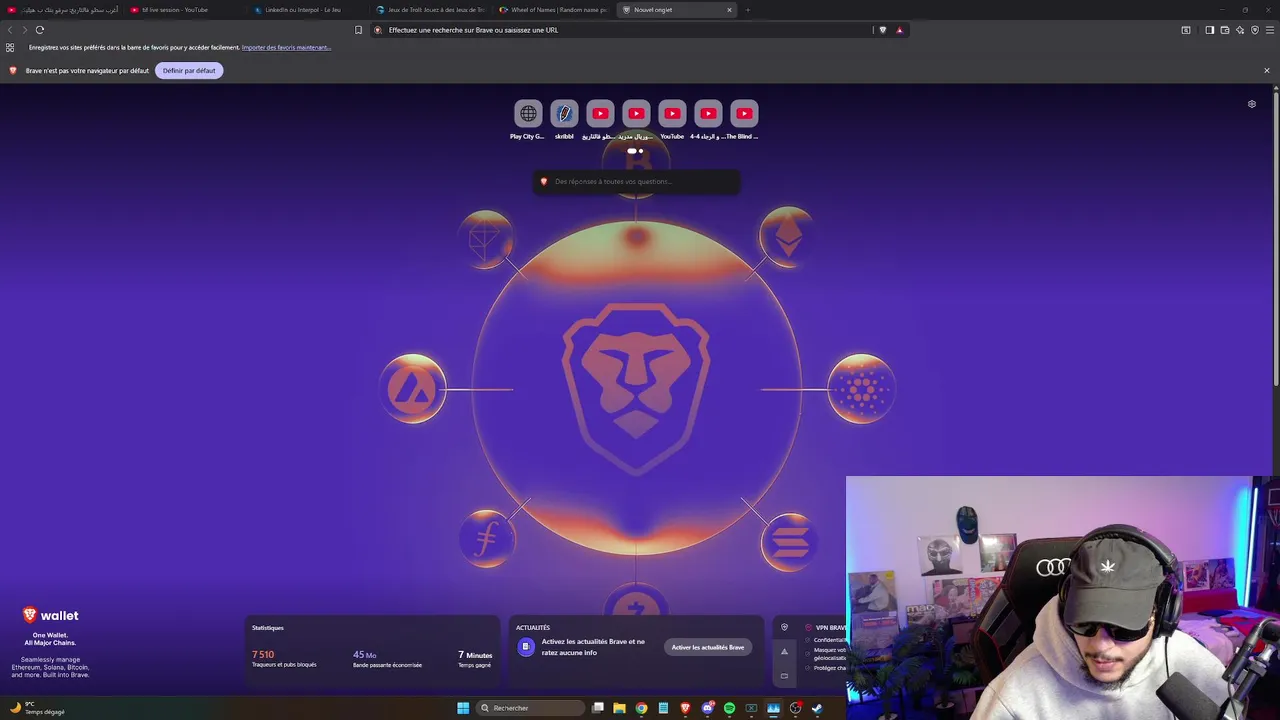
Task: Open the bookmarks apps grid icon
Action: coord(10,47)
